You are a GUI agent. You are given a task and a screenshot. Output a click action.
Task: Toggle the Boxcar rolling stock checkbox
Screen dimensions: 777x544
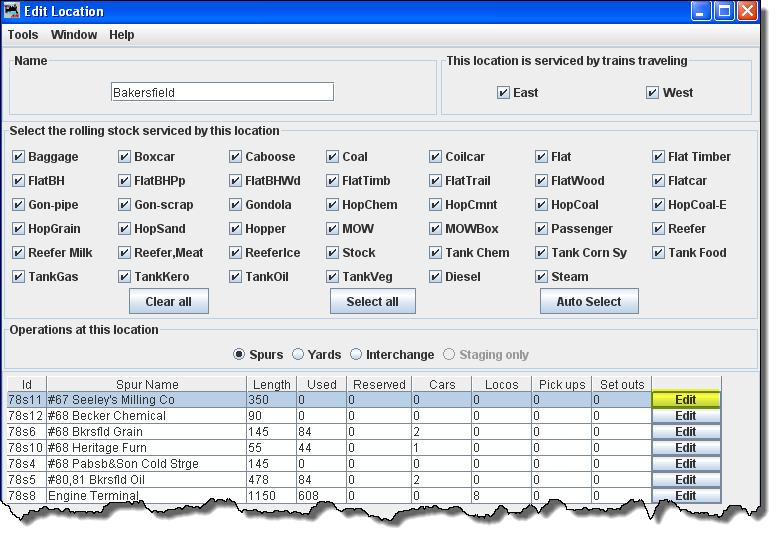pos(125,157)
